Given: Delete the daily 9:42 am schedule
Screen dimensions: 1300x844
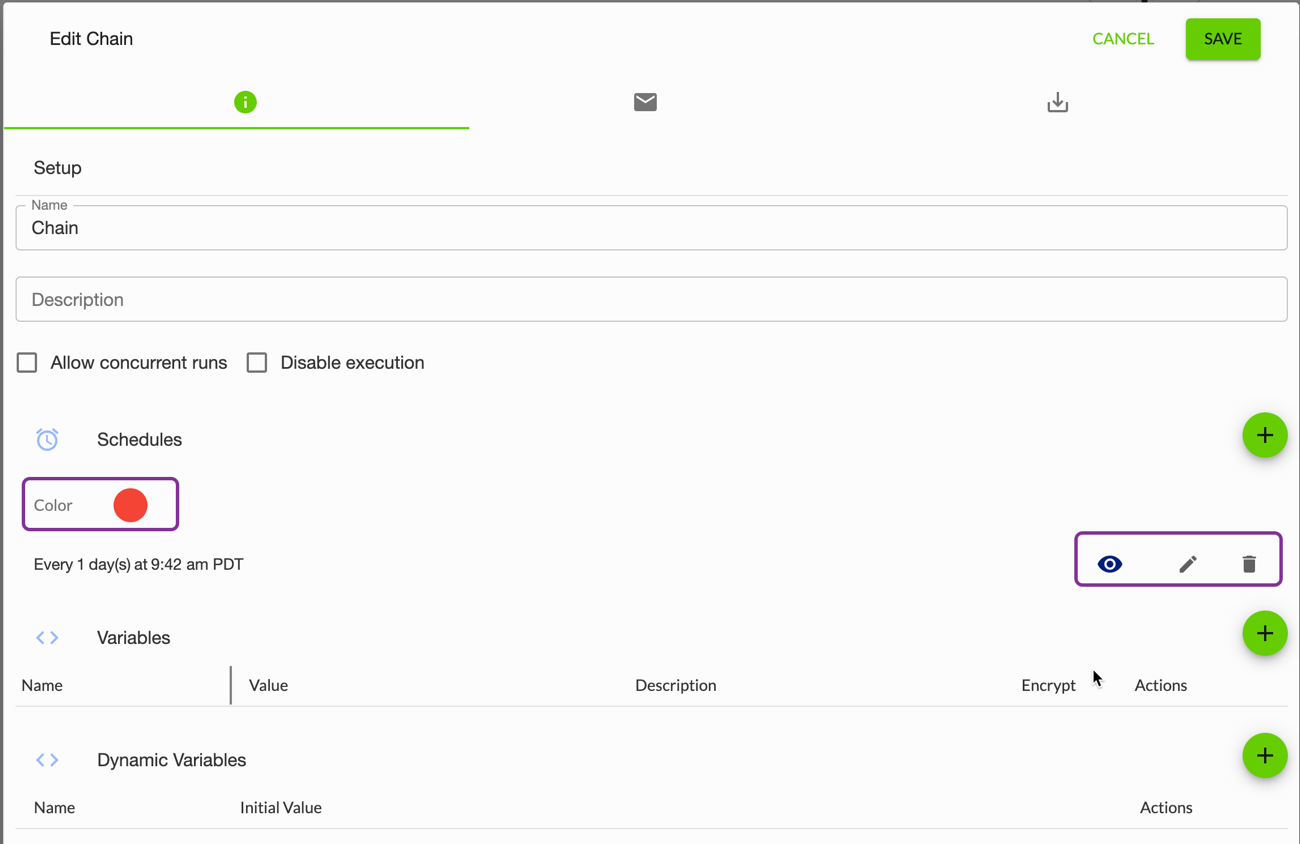Looking at the screenshot, I should (x=1249, y=564).
